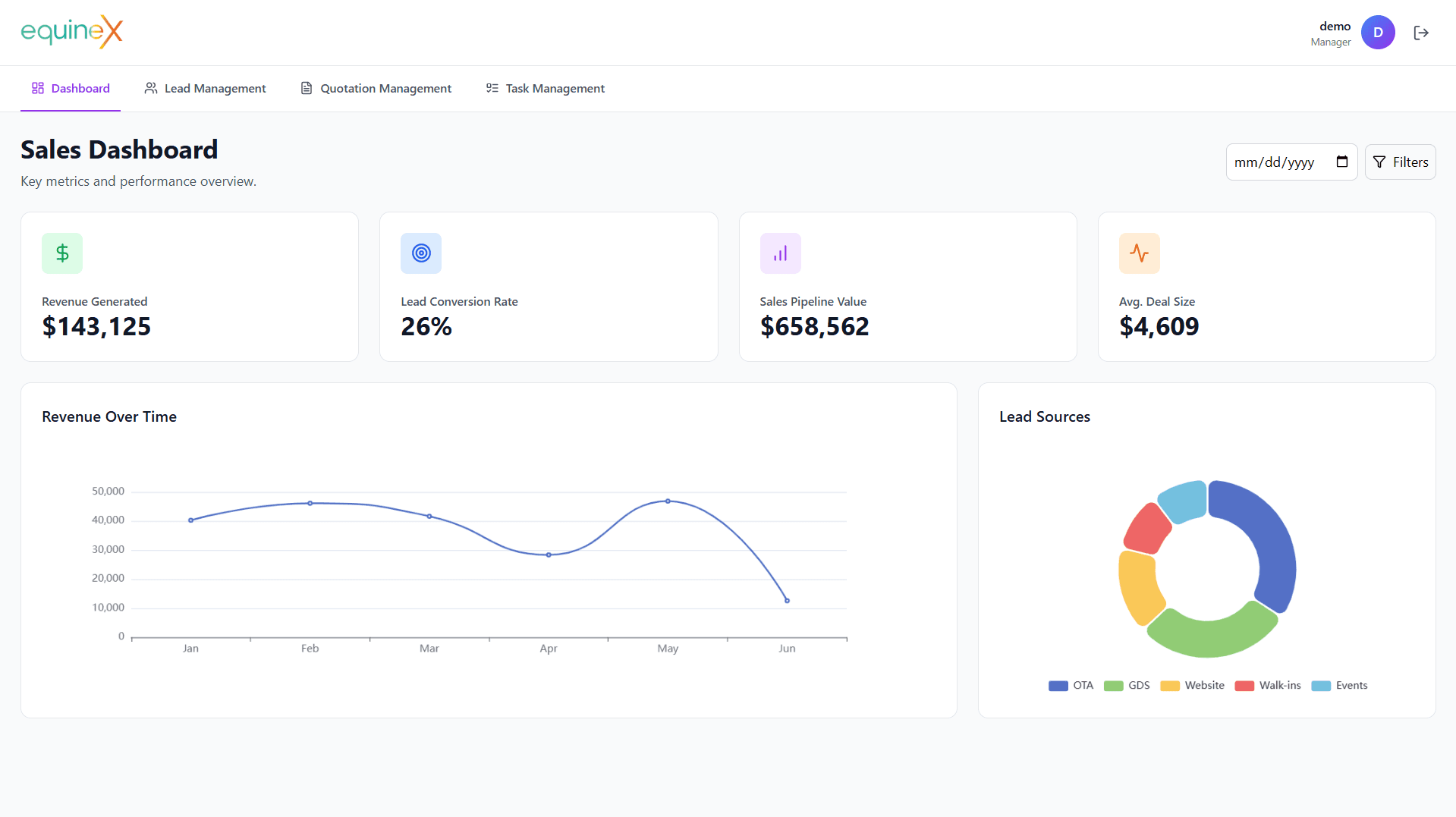Image resolution: width=1456 pixels, height=817 pixels.
Task: Click the Revenue Over Time heading
Action: point(109,416)
